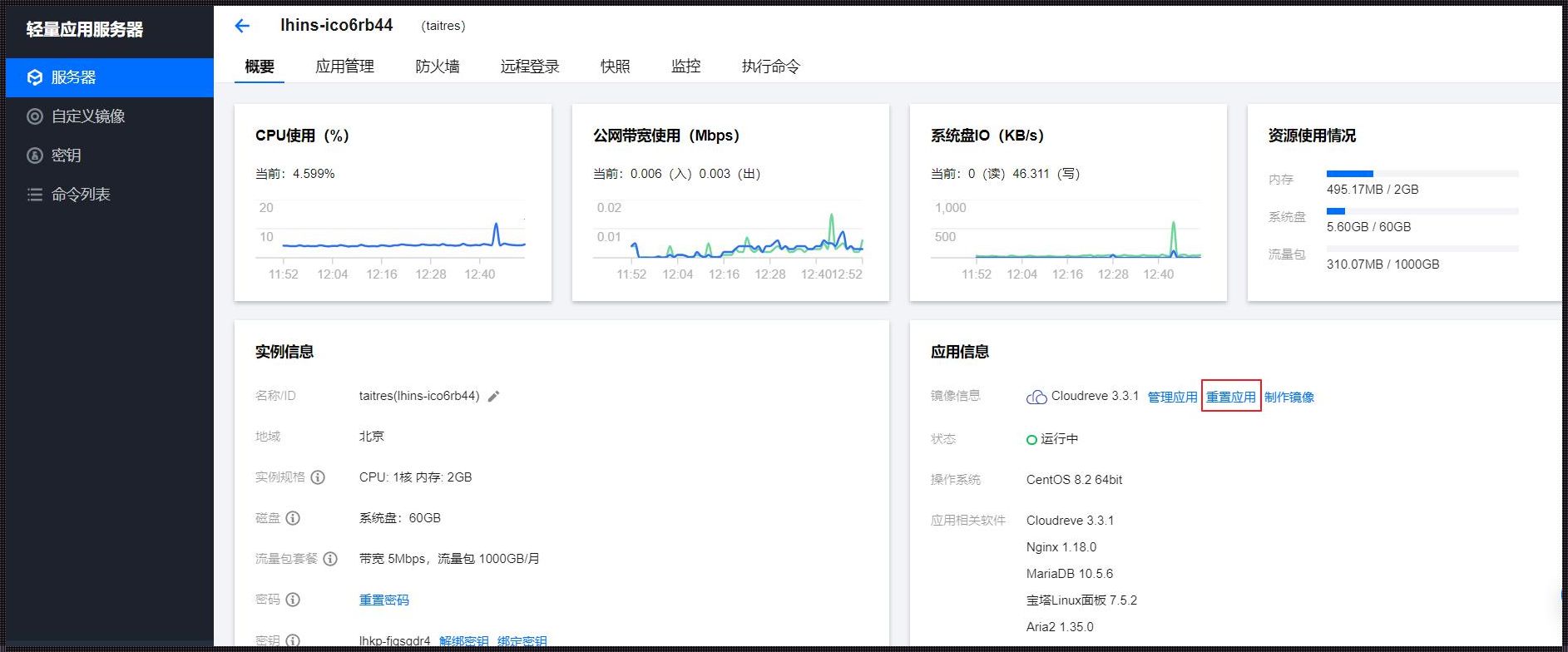Click the 轻量应用服务器 title
This screenshot has height=652, width=1568.
85,29
